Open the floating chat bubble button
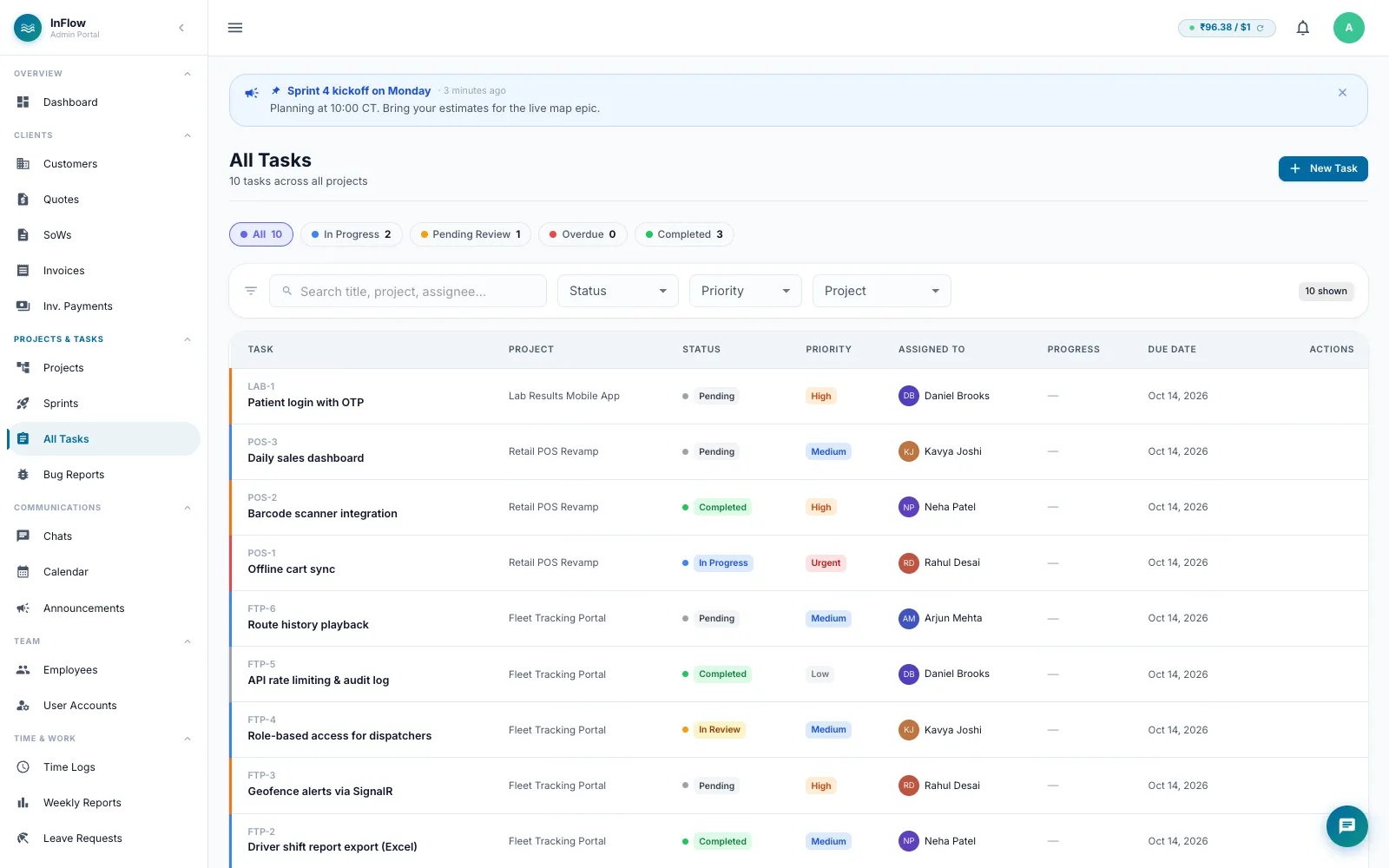1389x868 pixels. [x=1347, y=826]
